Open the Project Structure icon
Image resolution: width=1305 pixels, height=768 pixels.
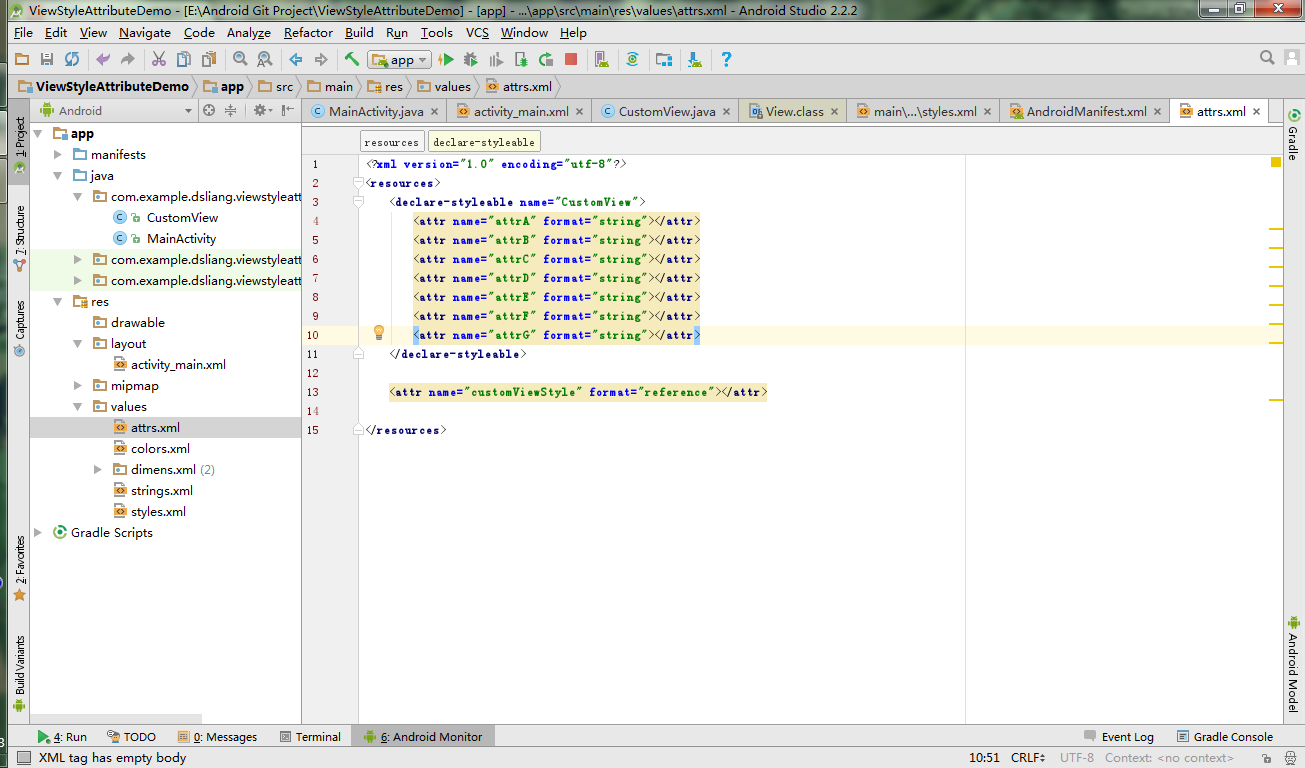coord(664,59)
